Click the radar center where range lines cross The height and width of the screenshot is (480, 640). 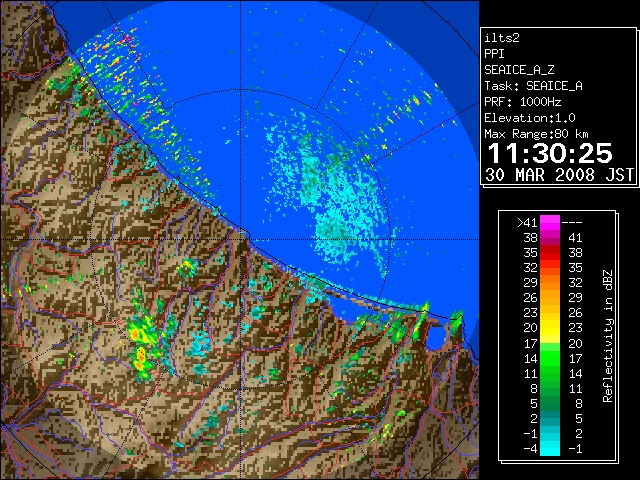point(241,239)
